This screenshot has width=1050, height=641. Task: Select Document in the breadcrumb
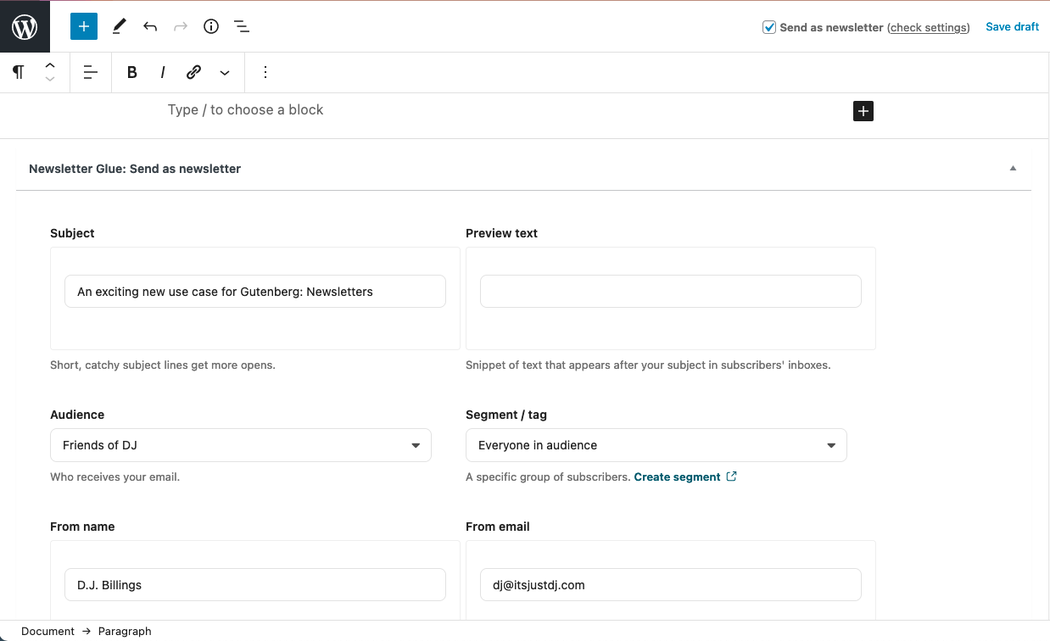coord(48,631)
